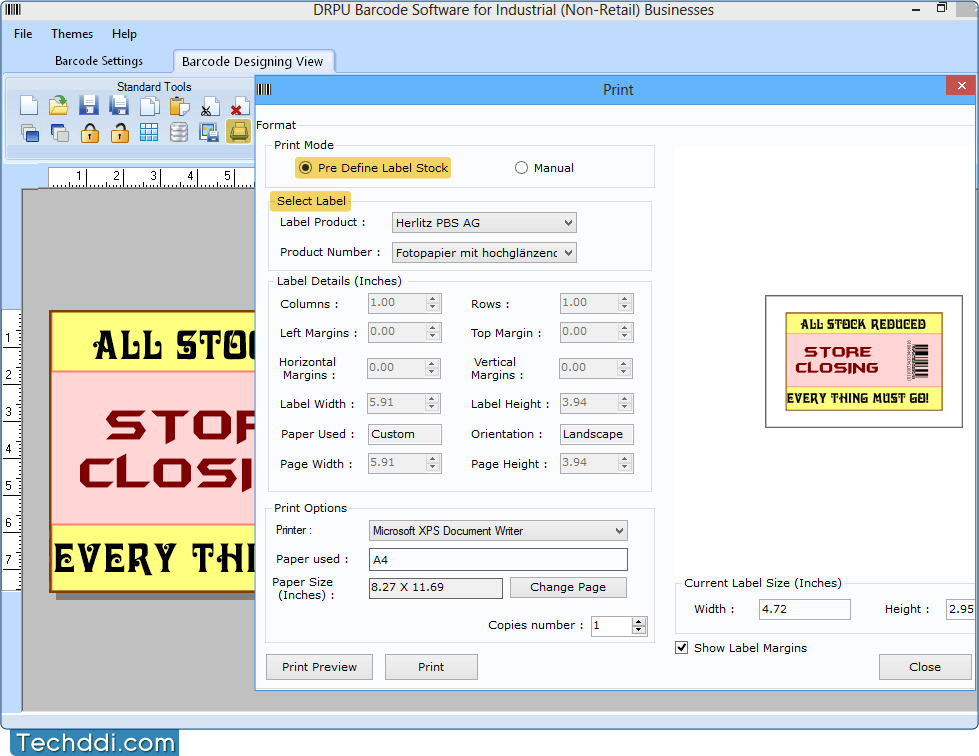Increase the Label Width value
Screen dimensions: 979x756
coord(431,400)
